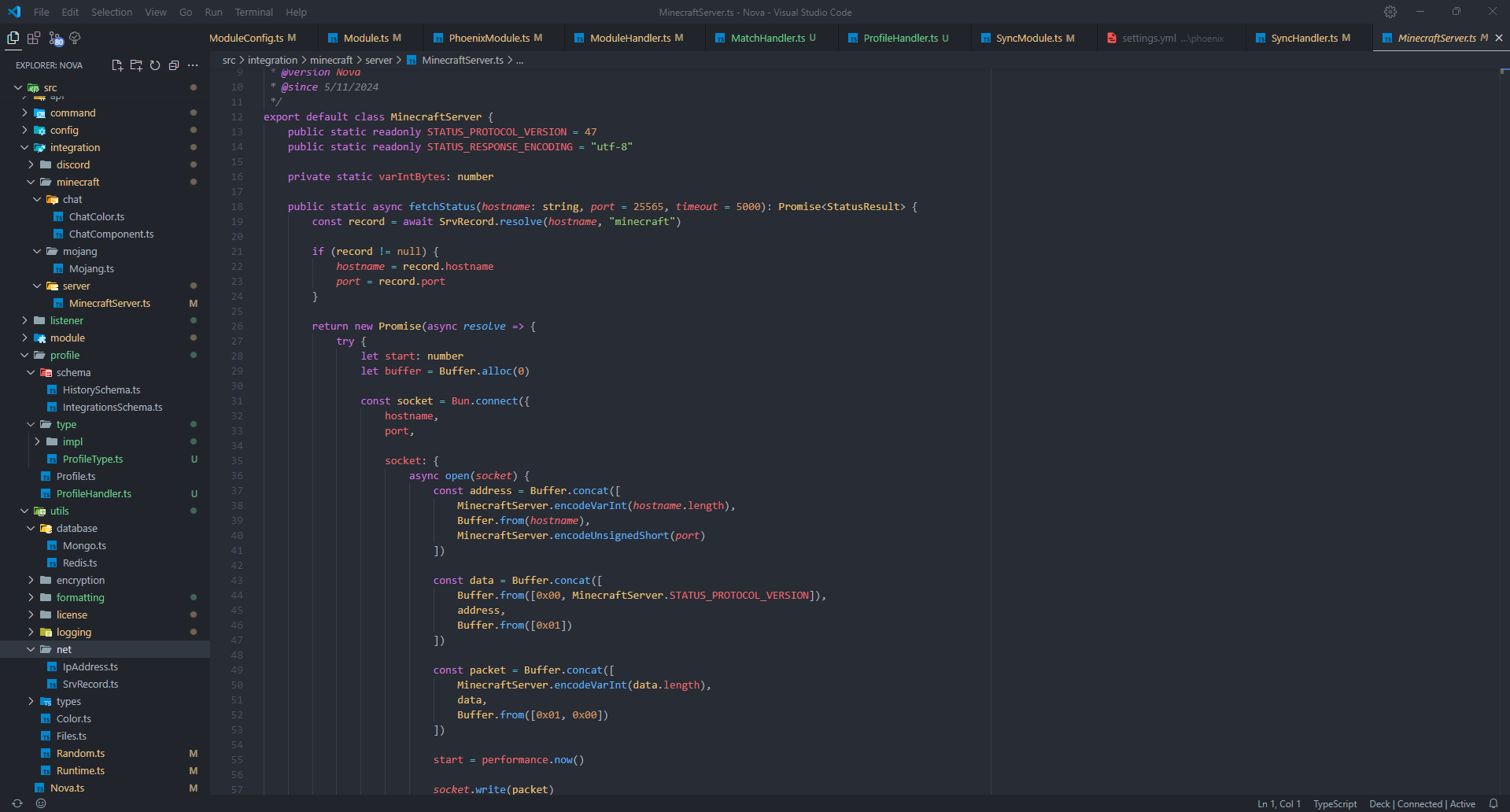Collapse the src folder chevron

18,87
